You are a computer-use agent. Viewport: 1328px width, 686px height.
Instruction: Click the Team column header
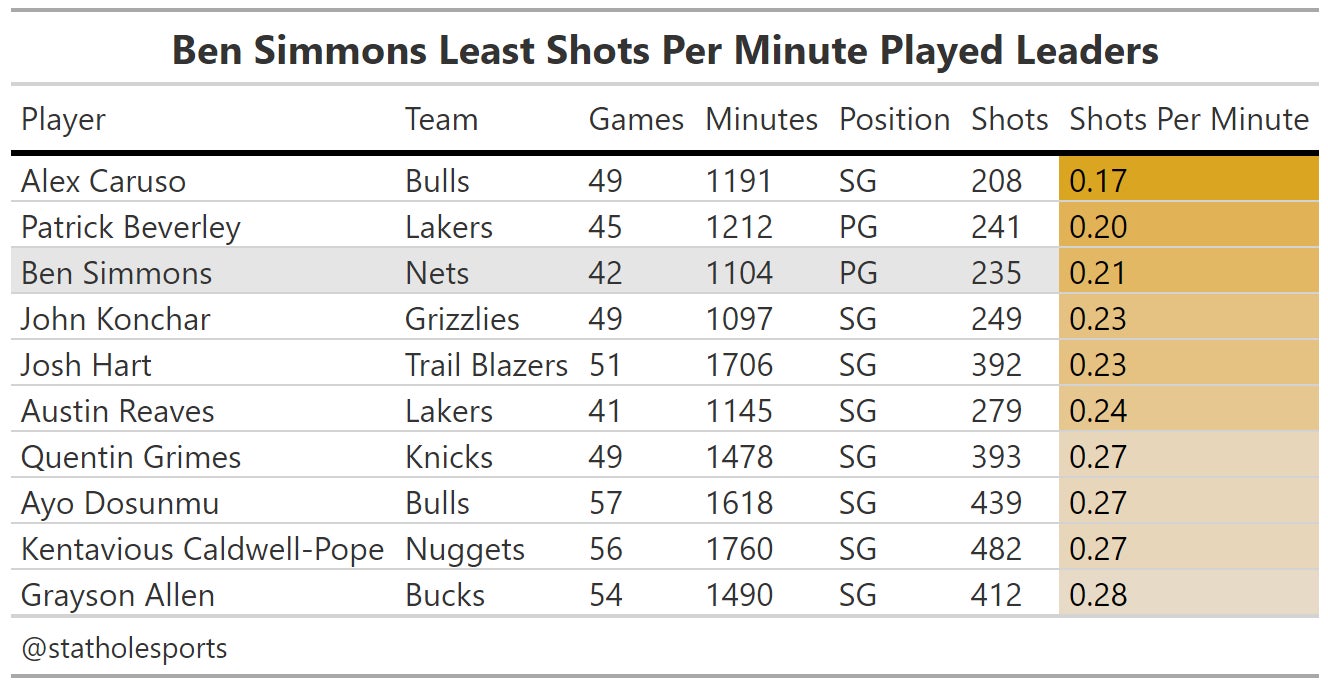point(441,120)
